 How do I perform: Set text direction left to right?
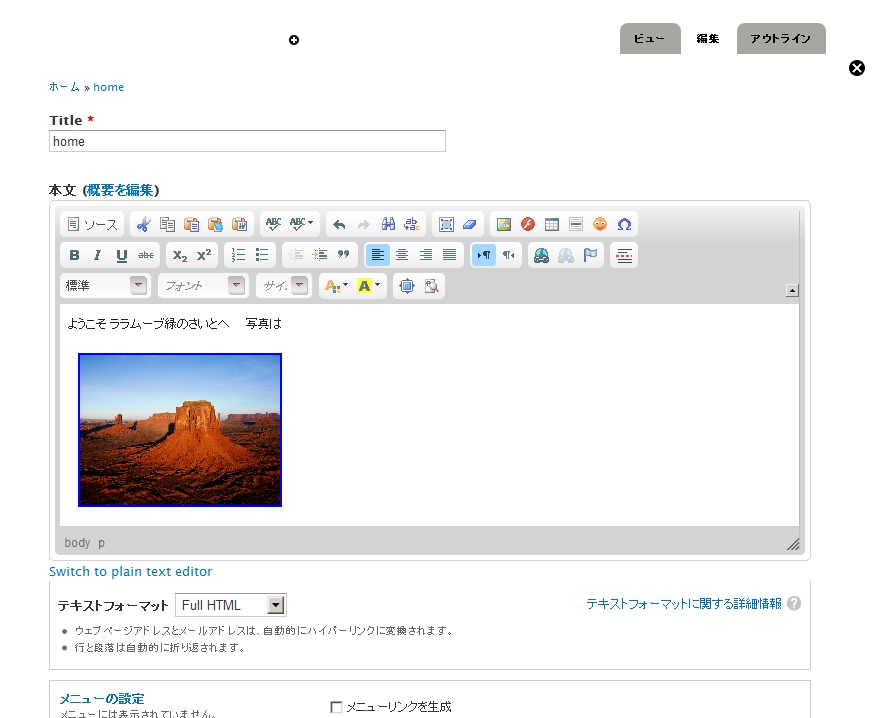coord(484,255)
